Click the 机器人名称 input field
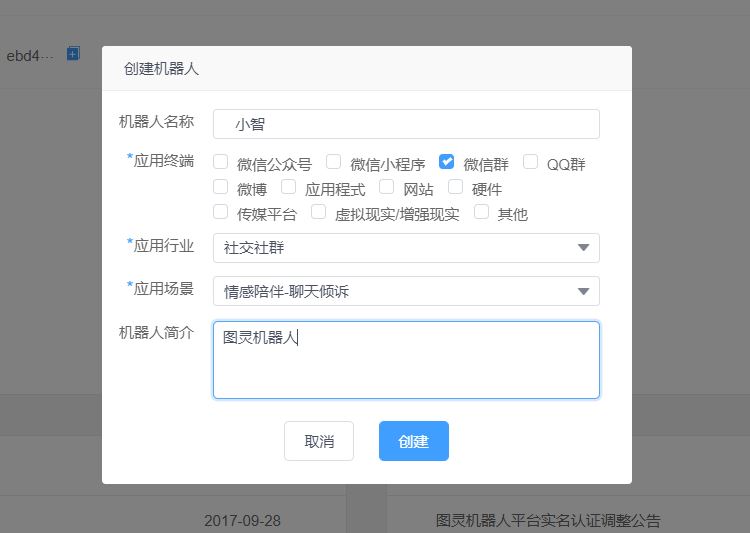Image resolution: width=750 pixels, height=533 pixels. 406,124
